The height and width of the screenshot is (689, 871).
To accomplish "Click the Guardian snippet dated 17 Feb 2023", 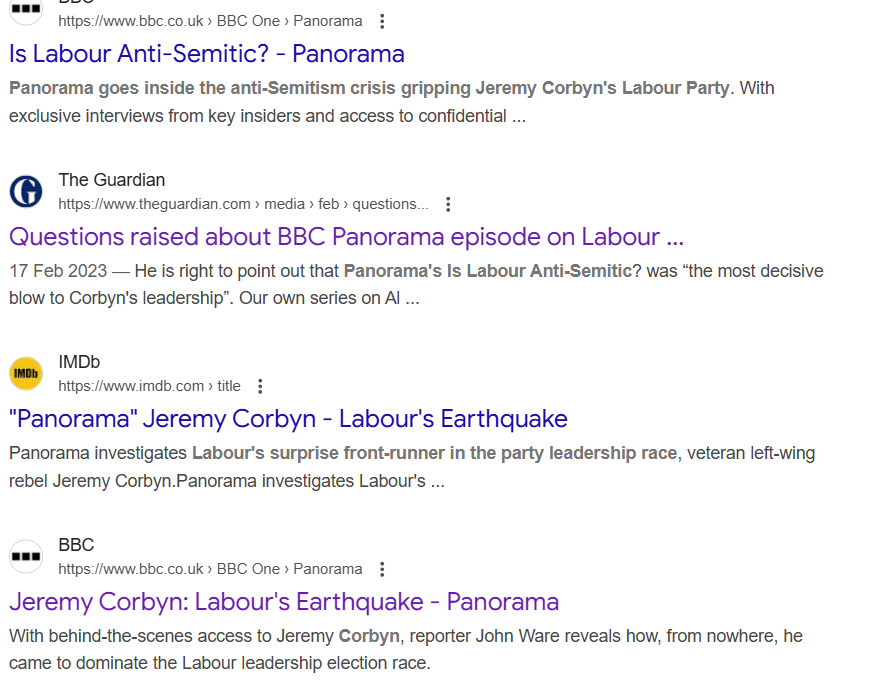I will pyautogui.click(x=416, y=284).
